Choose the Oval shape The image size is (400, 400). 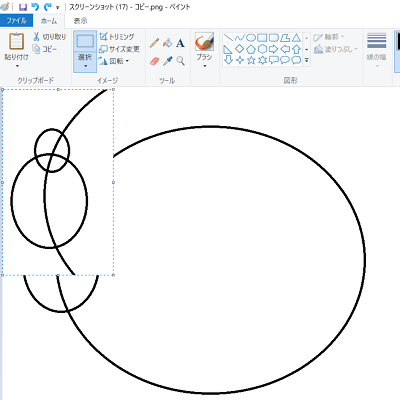tap(251, 38)
